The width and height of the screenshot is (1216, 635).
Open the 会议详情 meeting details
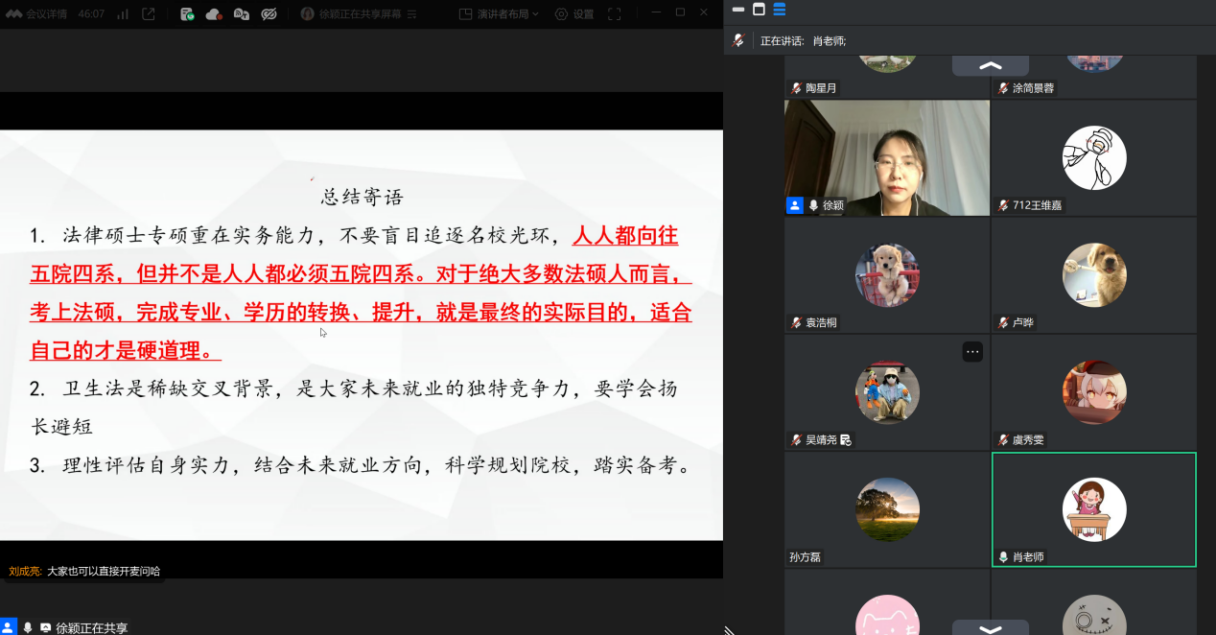[36, 14]
